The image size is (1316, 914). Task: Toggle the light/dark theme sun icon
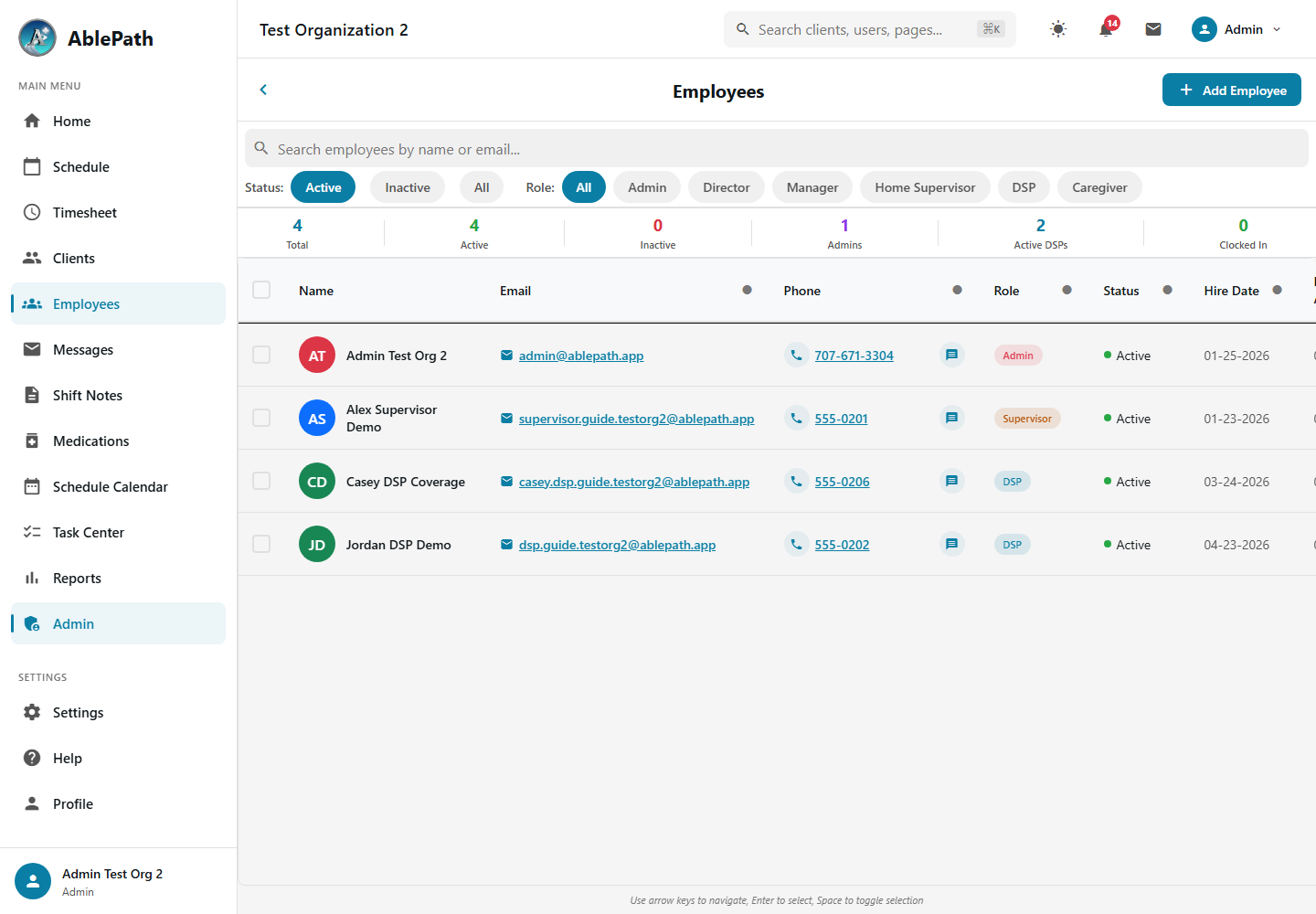(1058, 29)
